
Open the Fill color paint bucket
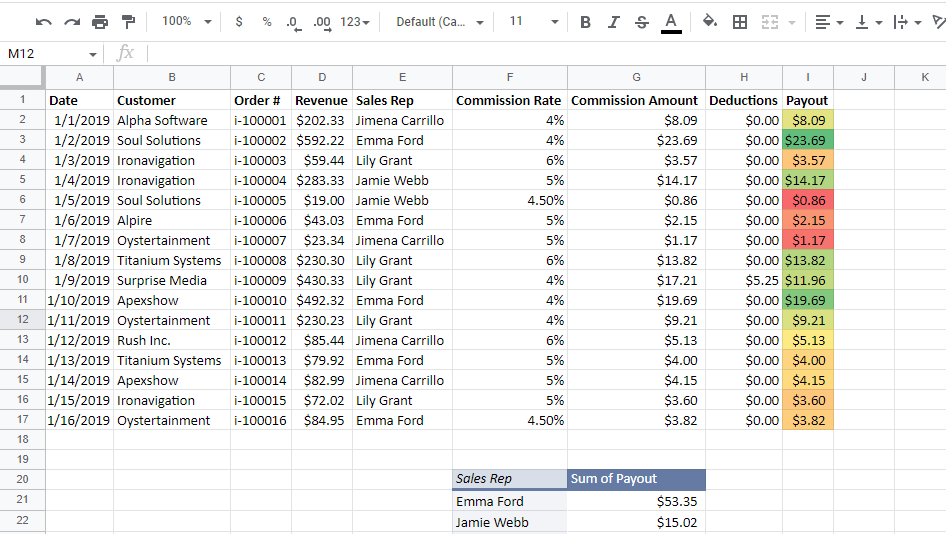[x=710, y=22]
